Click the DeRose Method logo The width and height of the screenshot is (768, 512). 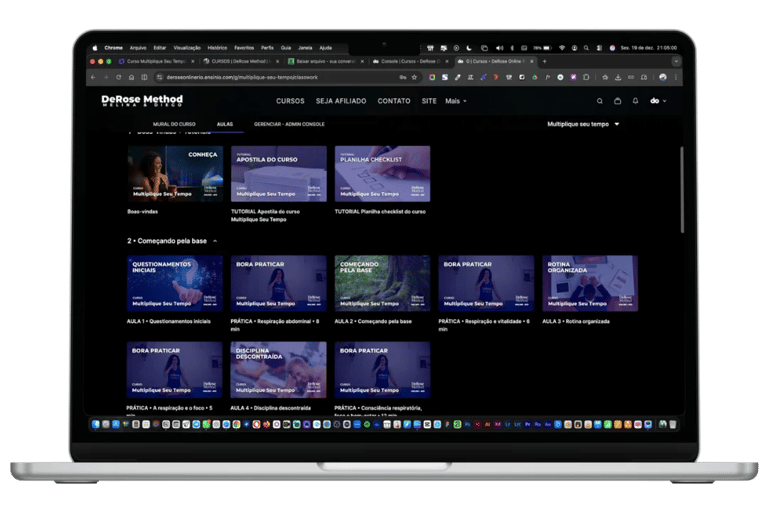(142, 100)
